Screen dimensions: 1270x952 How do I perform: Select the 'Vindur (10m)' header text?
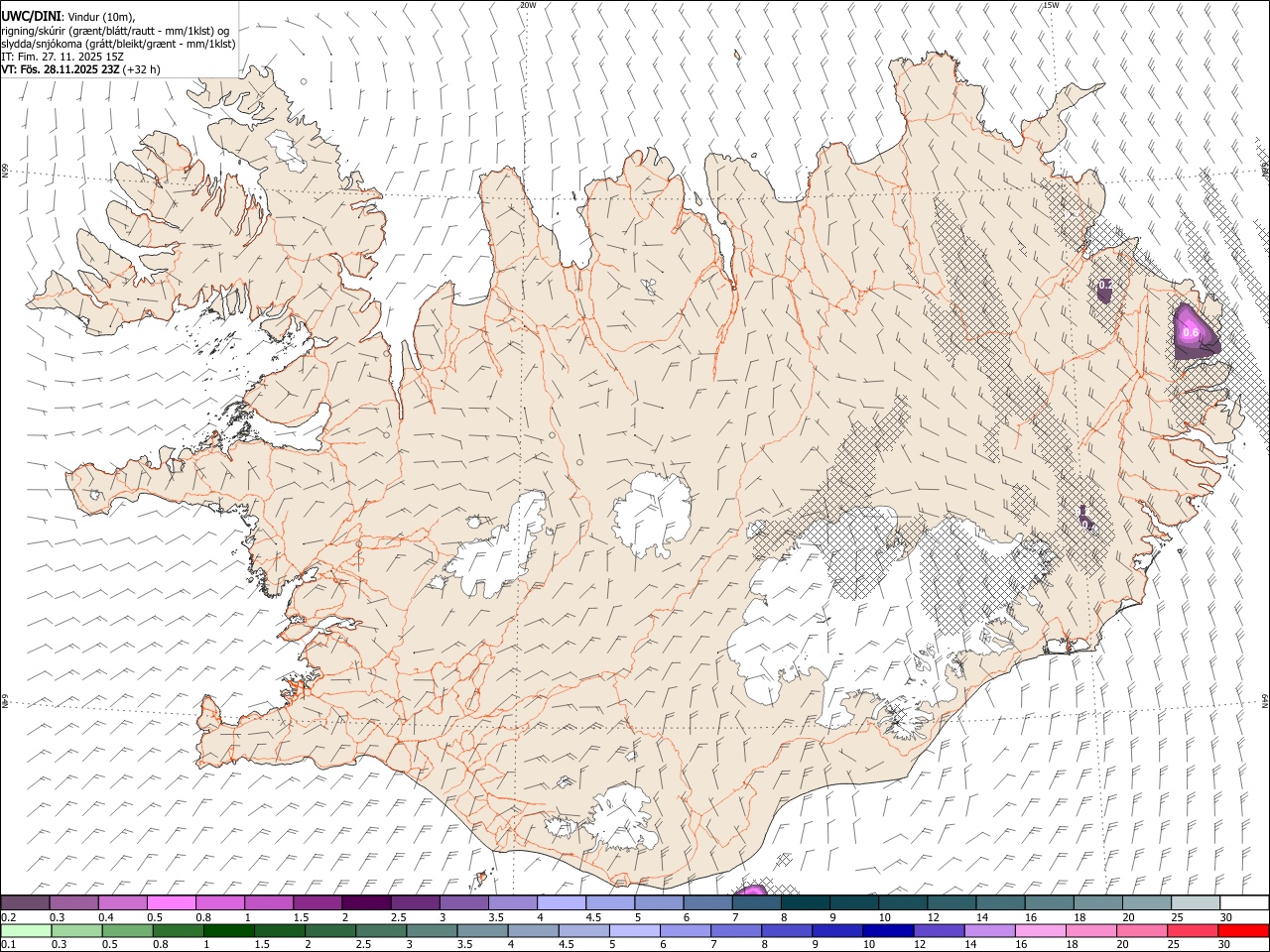[100, 17]
